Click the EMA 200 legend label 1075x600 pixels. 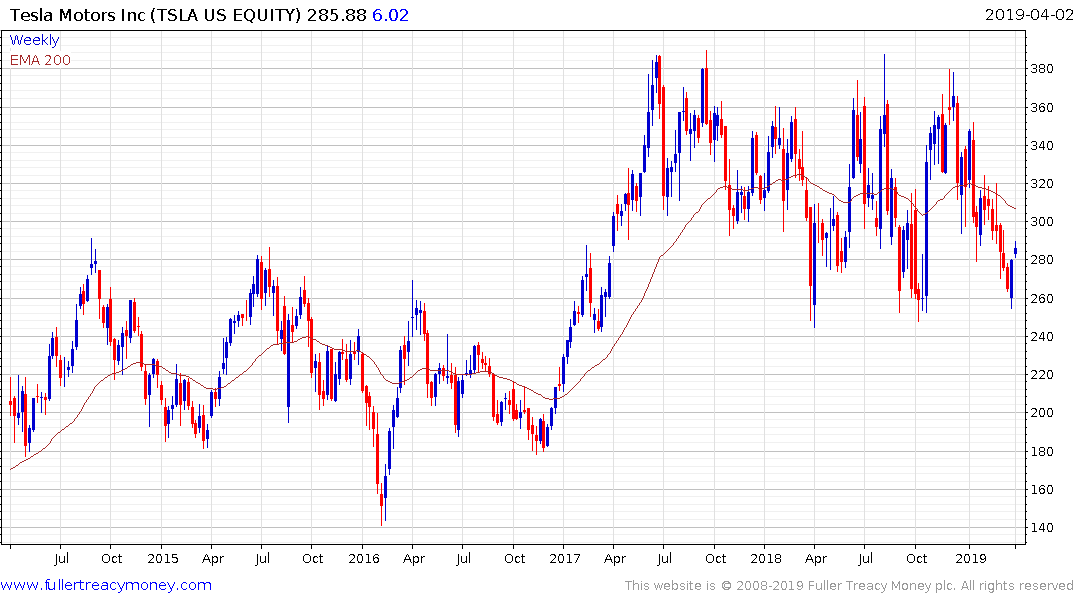coord(40,60)
